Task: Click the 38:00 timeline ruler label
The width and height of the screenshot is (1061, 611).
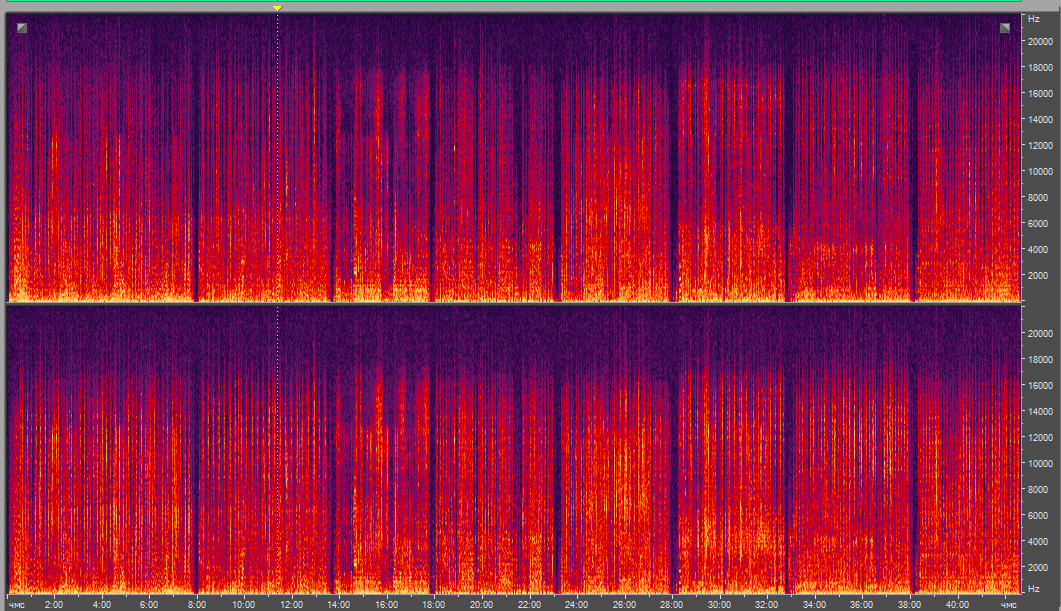Action: click(x=908, y=604)
